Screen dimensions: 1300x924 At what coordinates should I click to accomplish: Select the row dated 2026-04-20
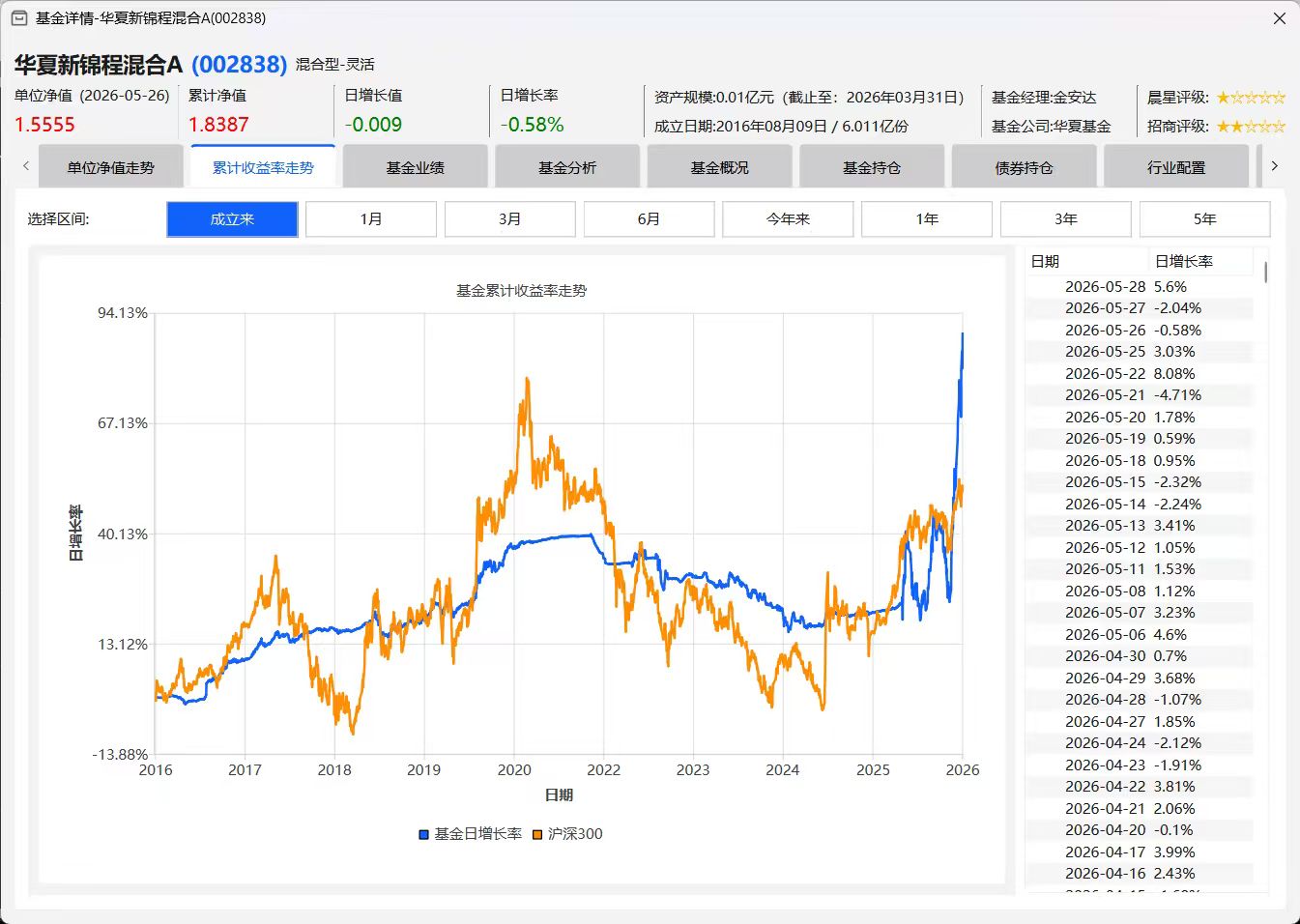point(1140,830)
